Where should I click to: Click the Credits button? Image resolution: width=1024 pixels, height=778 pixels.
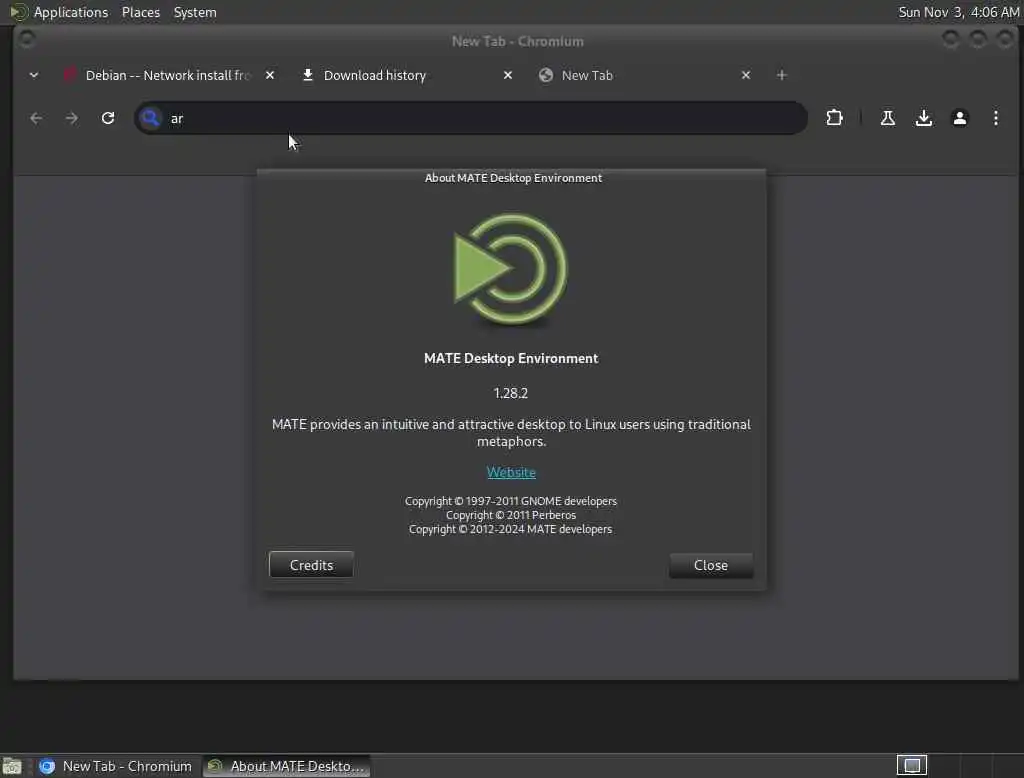(x=311, y=565)
